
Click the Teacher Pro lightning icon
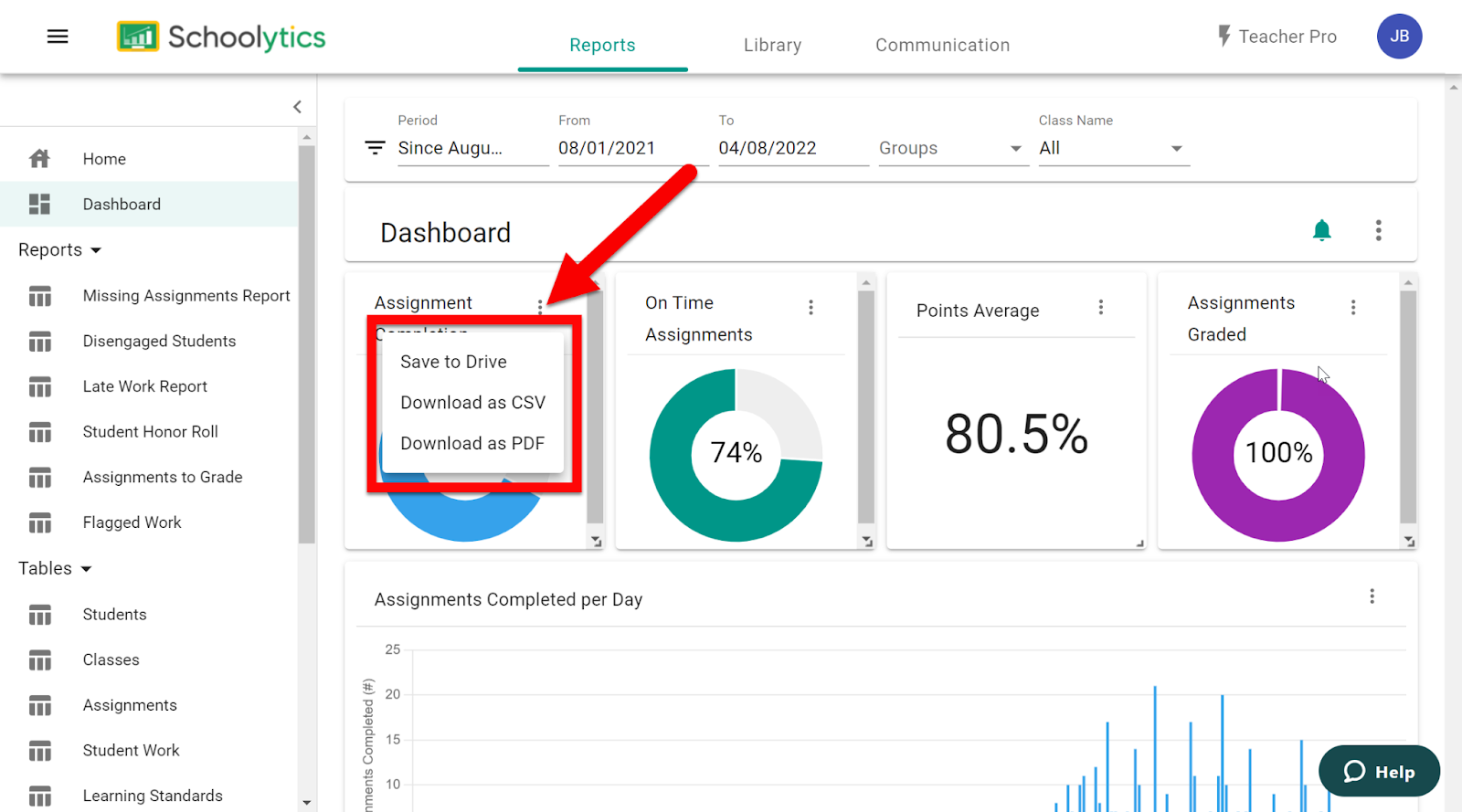click(x=1224, y=37)
